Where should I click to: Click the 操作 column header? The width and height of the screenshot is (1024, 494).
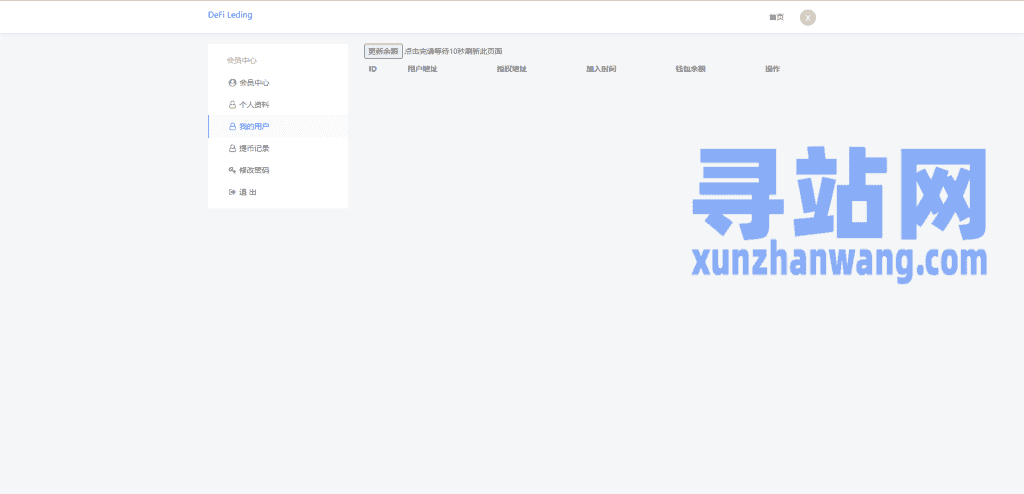773,69
